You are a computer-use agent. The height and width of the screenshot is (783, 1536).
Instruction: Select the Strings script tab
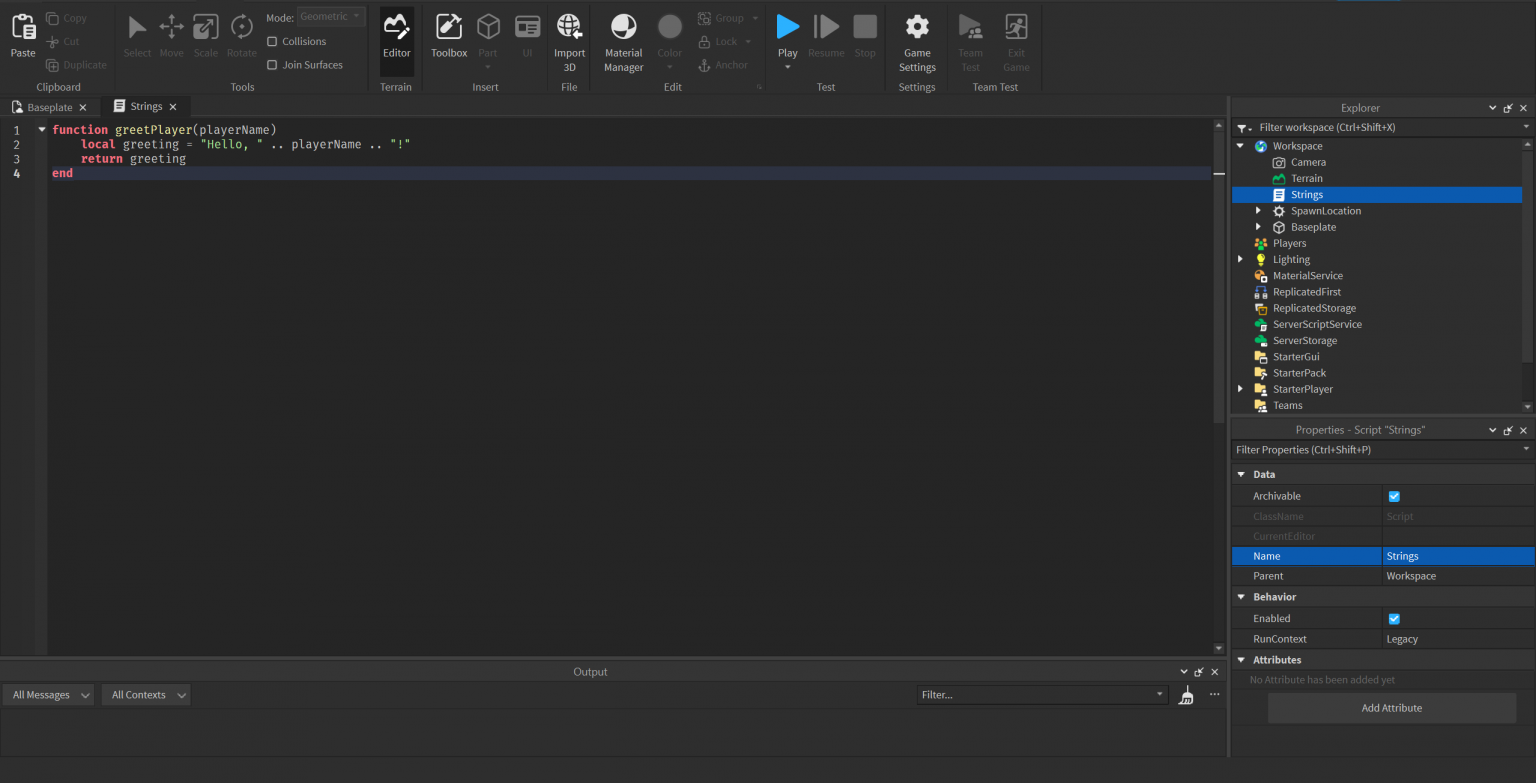point(145,106)
